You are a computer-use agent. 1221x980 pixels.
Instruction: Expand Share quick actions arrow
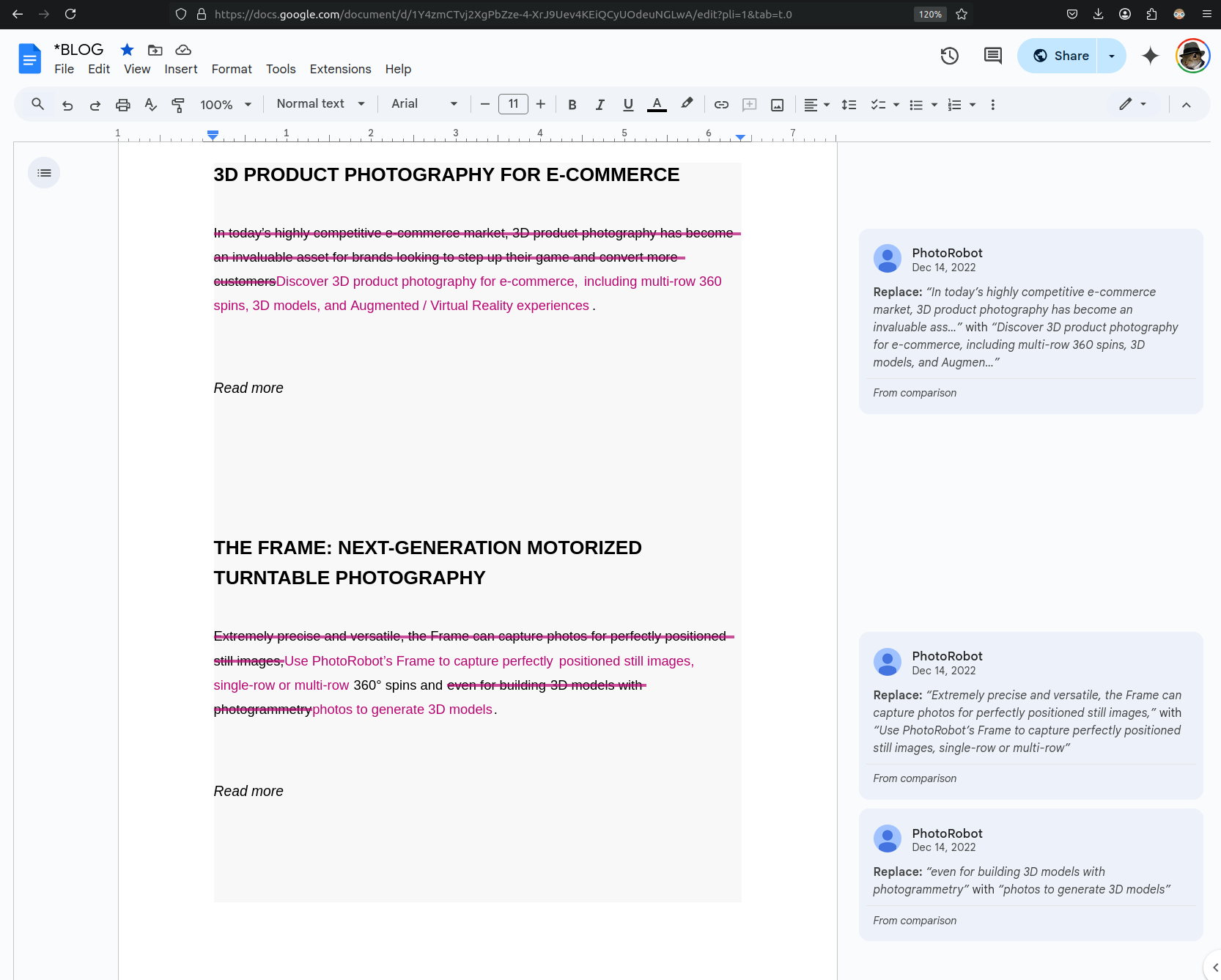point(1112,56)
